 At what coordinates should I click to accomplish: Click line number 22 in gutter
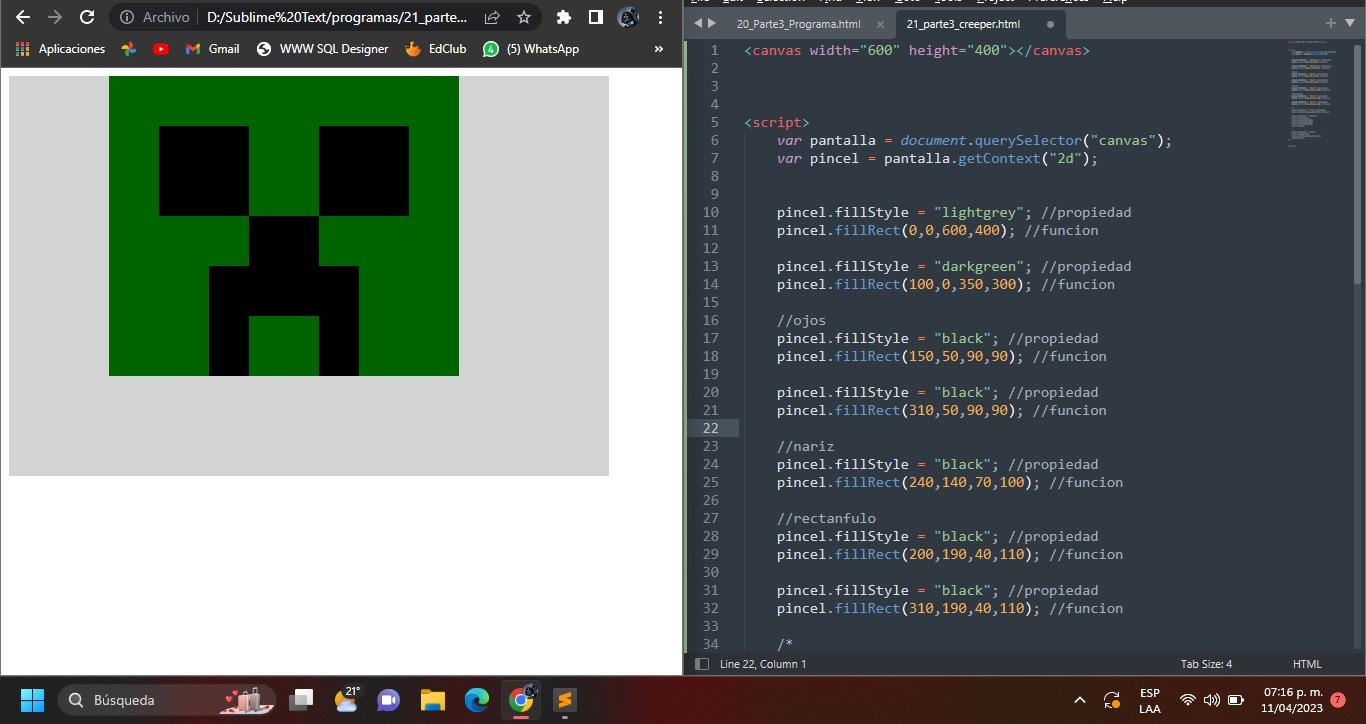click(711, 428)
